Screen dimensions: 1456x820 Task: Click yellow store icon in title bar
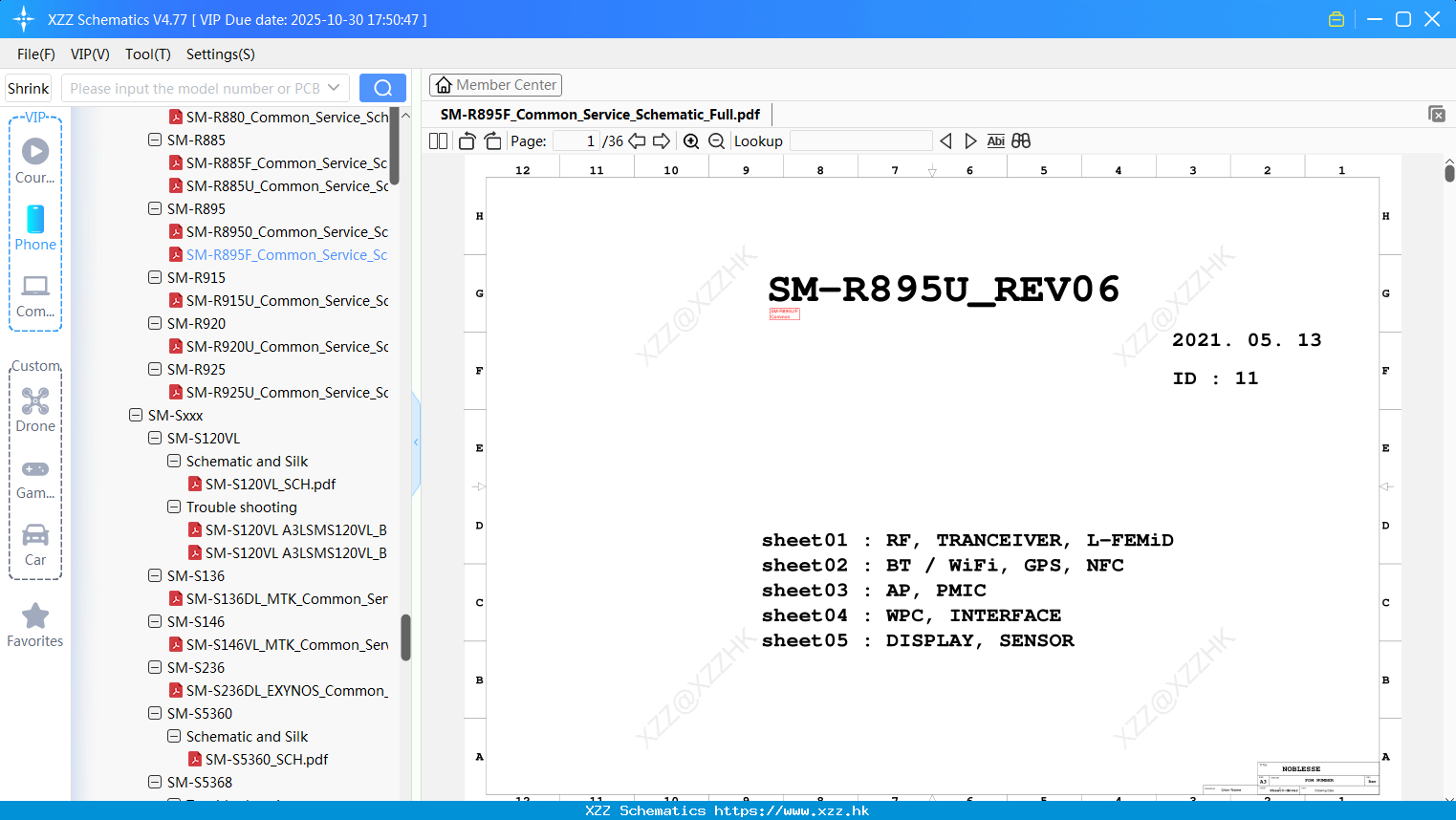[1336, 19]
